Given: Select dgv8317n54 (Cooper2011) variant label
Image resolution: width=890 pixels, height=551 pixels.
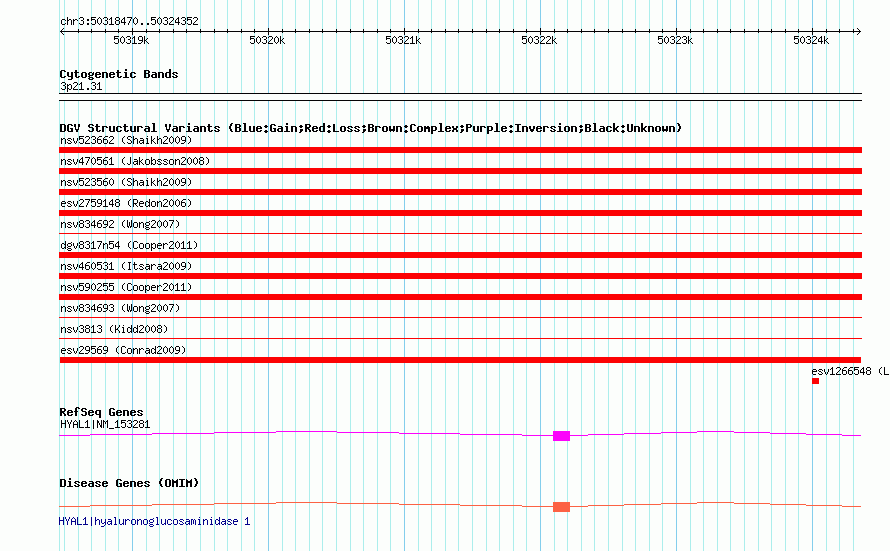Looking at the screenshot, I should [x=129, y=245].
